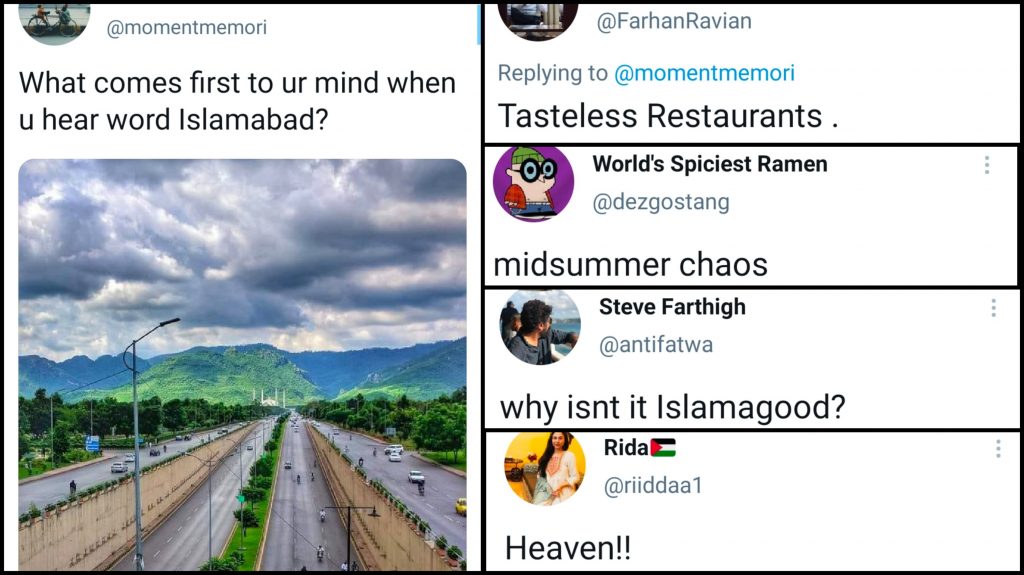The height and width of the screenshot is (575, 1024).
Task: Click the Steve Farthigh display name
Action: click(672, 307)
